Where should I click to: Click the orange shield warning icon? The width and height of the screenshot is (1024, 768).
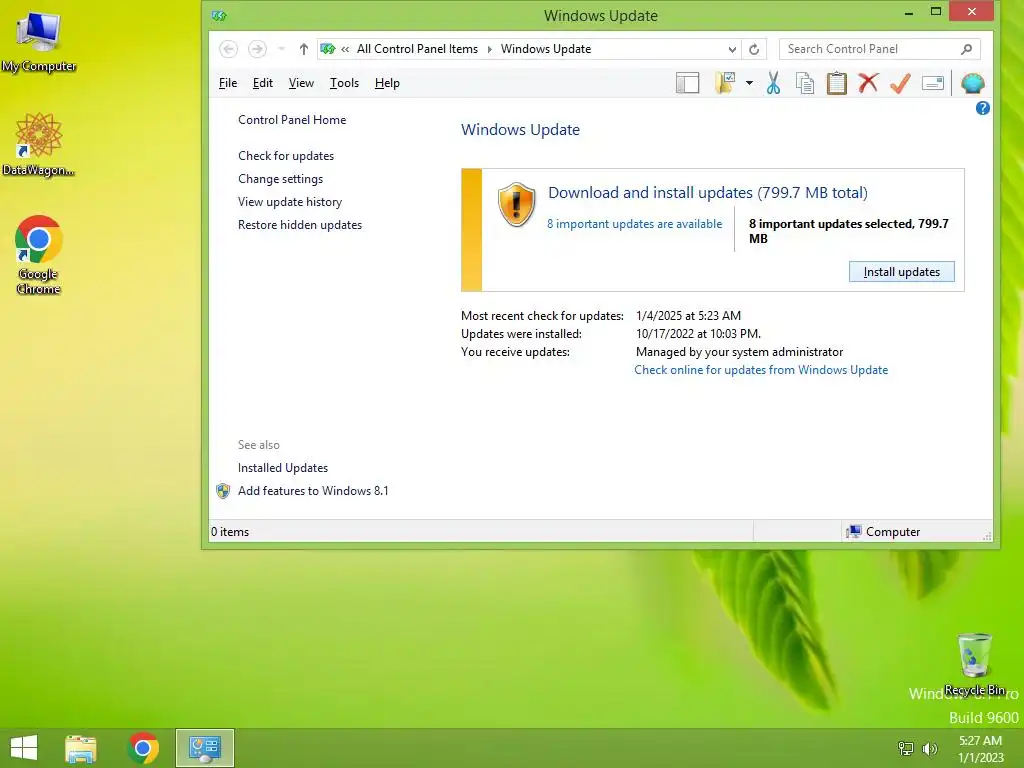[x=516, y=204]
